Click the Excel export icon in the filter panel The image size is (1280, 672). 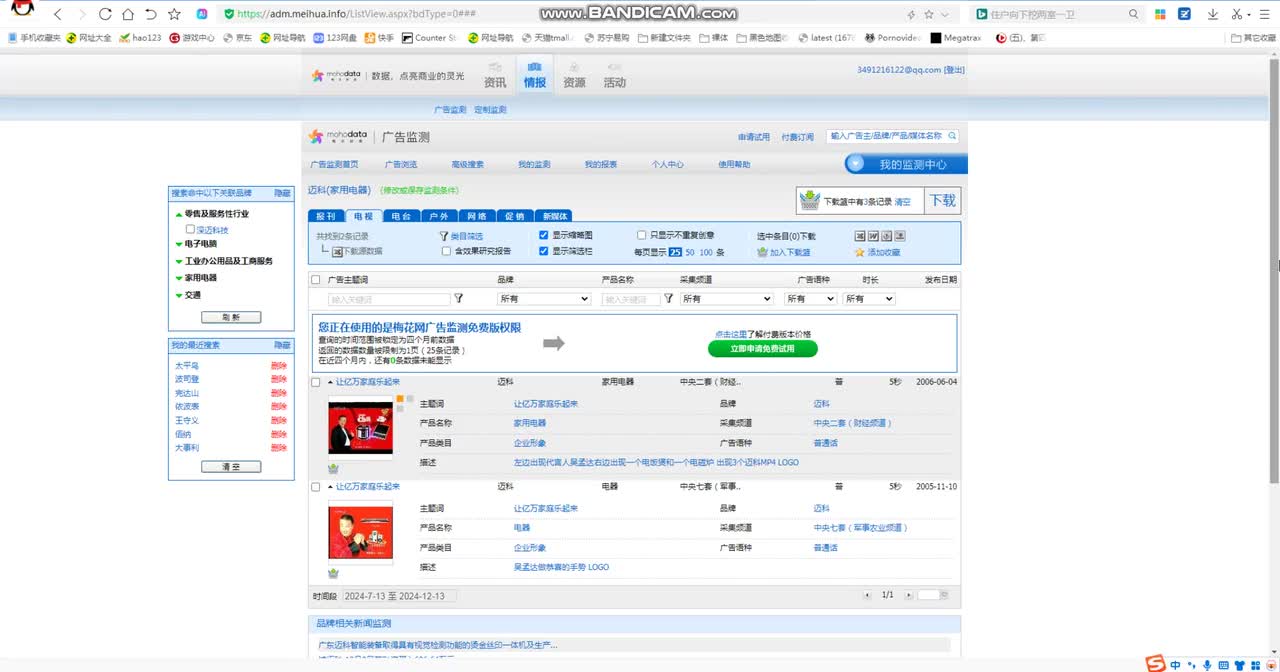860,236
